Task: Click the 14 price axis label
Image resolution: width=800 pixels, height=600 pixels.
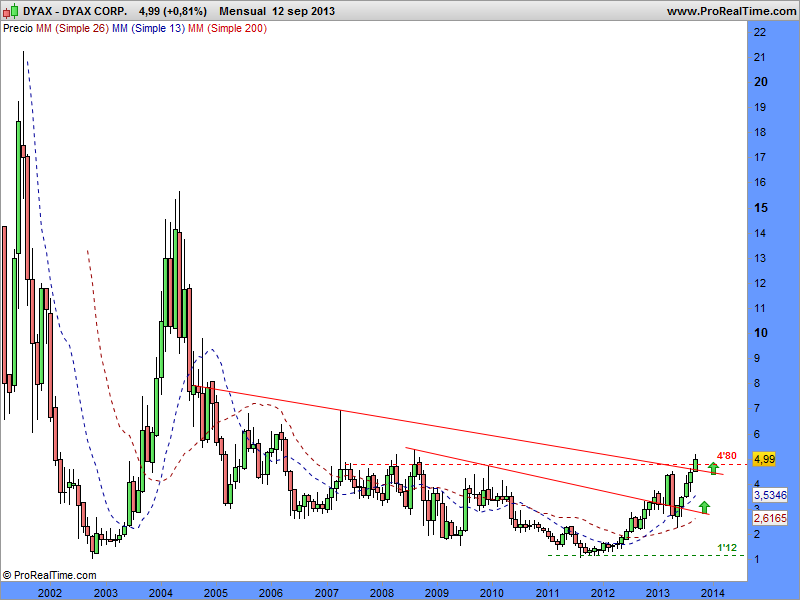Action: 760,233
